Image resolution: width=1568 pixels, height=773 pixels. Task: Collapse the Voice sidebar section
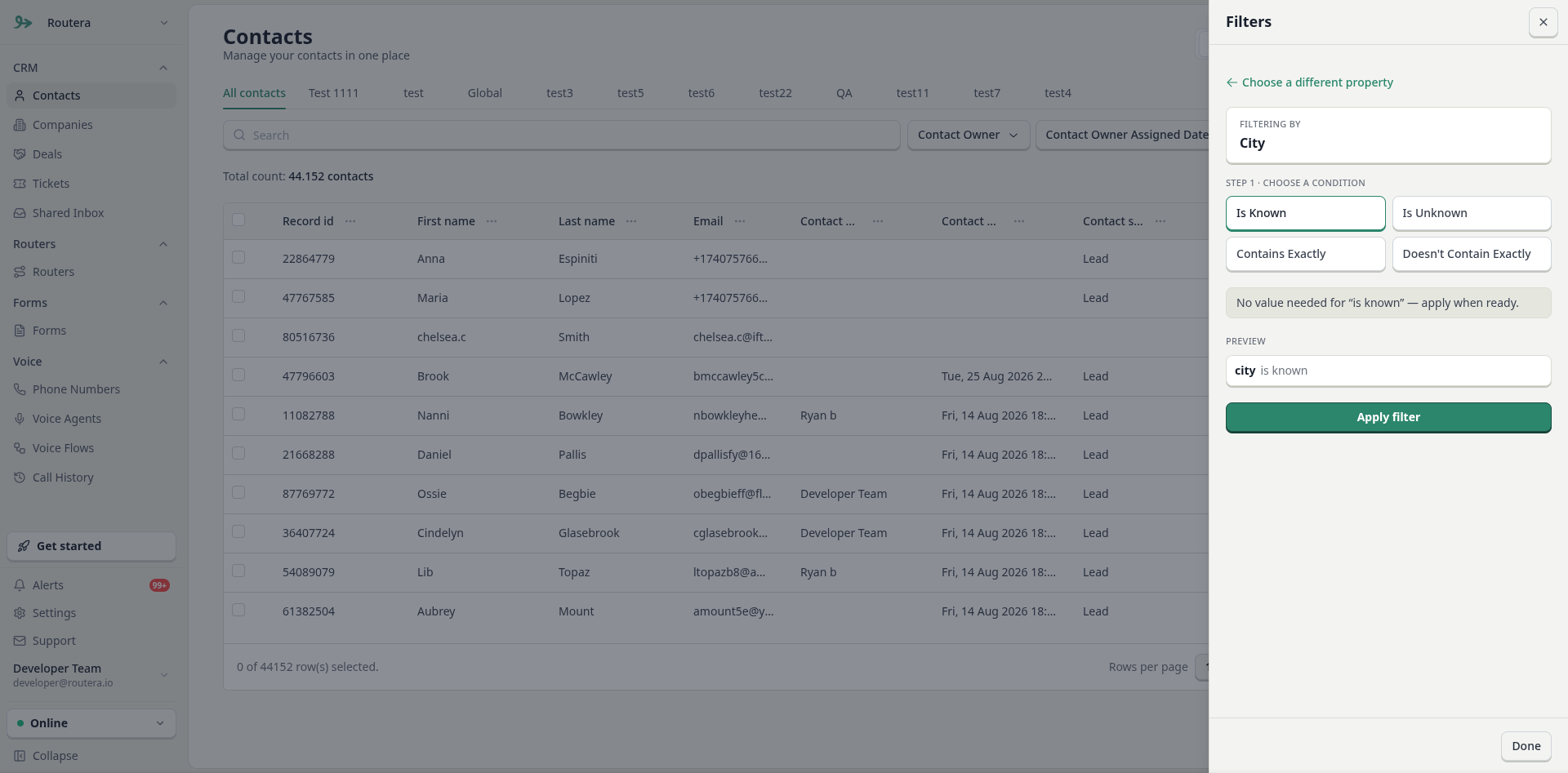pos(163,362)
